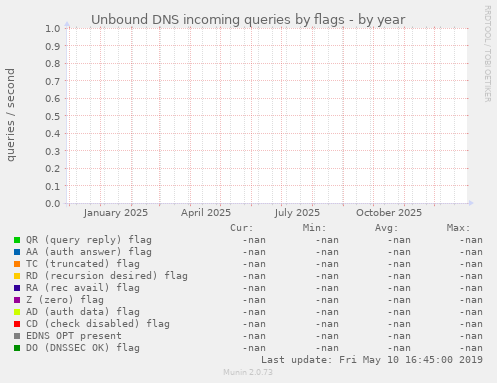Click the blue AA flag color swatch
The height and width of the screenshot is (383, 497).
[17, 252]
